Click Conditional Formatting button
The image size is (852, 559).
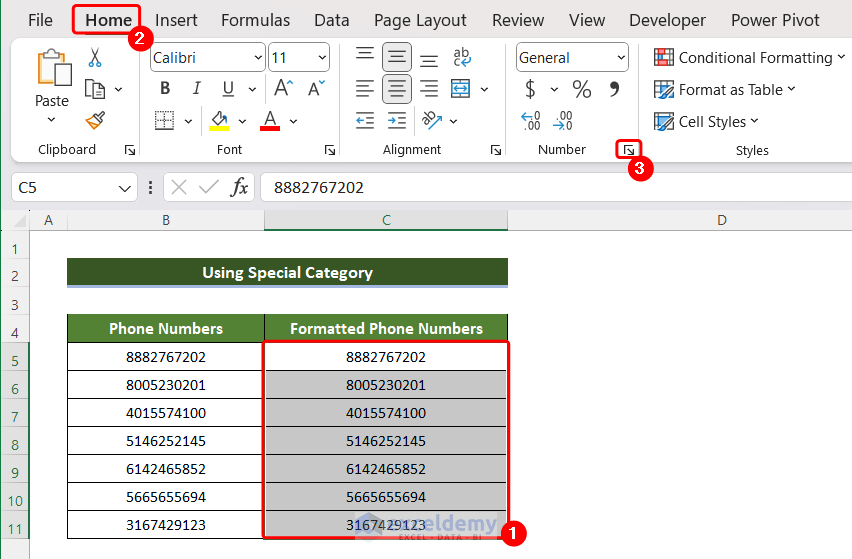[x=745, y=58]
